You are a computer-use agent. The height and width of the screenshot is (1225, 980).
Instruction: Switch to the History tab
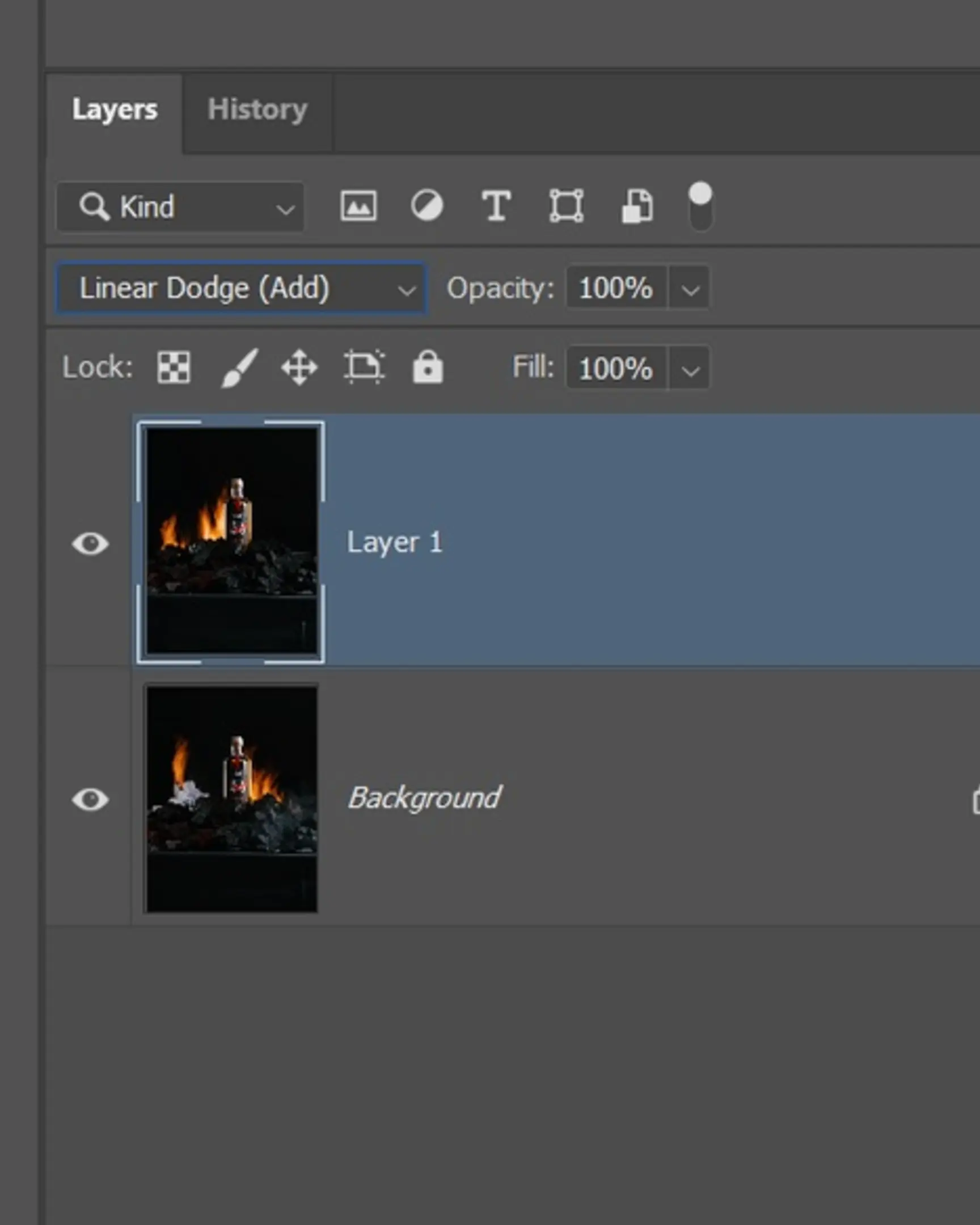pos(257,109)
